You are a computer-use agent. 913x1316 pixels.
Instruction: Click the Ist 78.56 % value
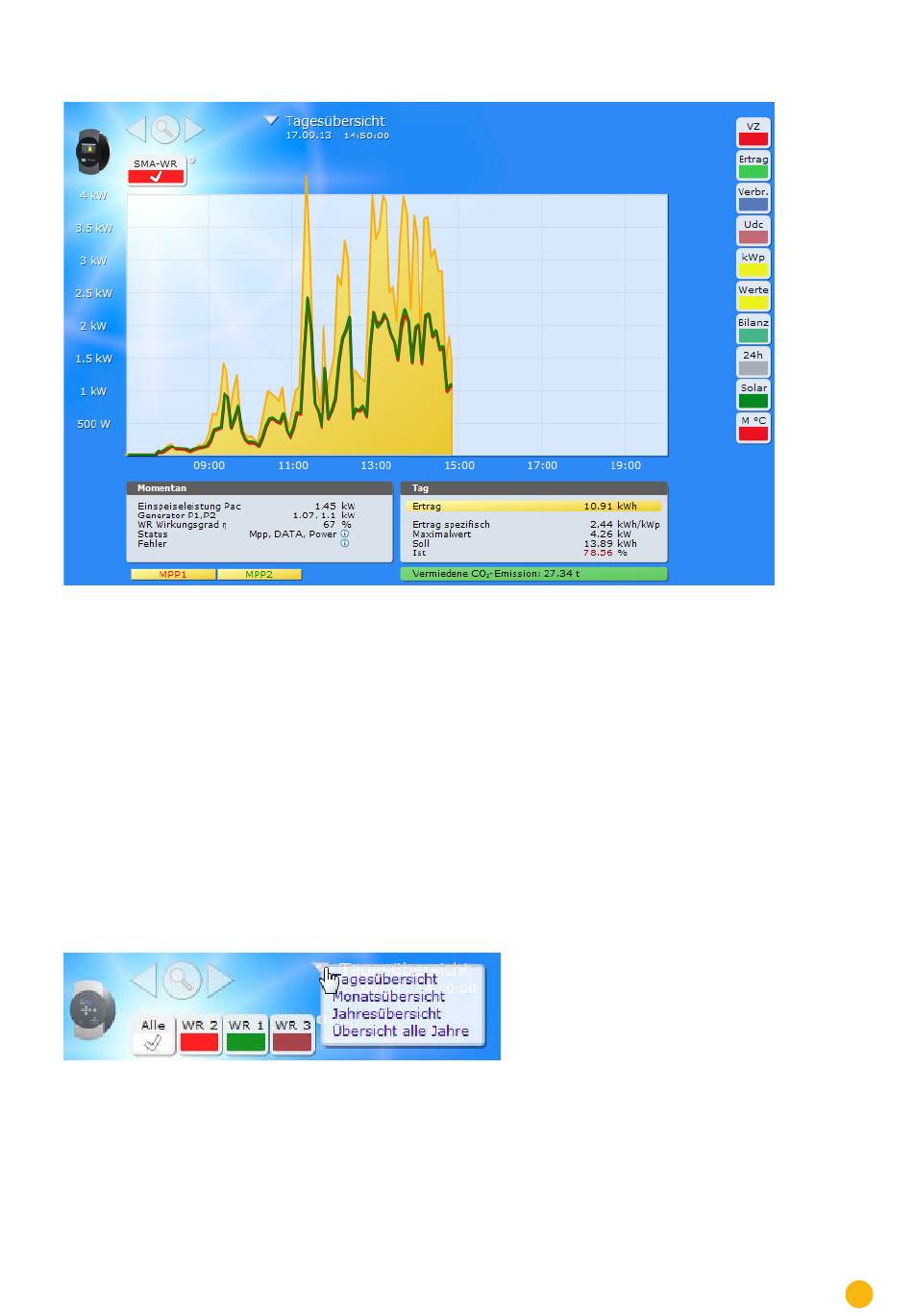(605, 553)
